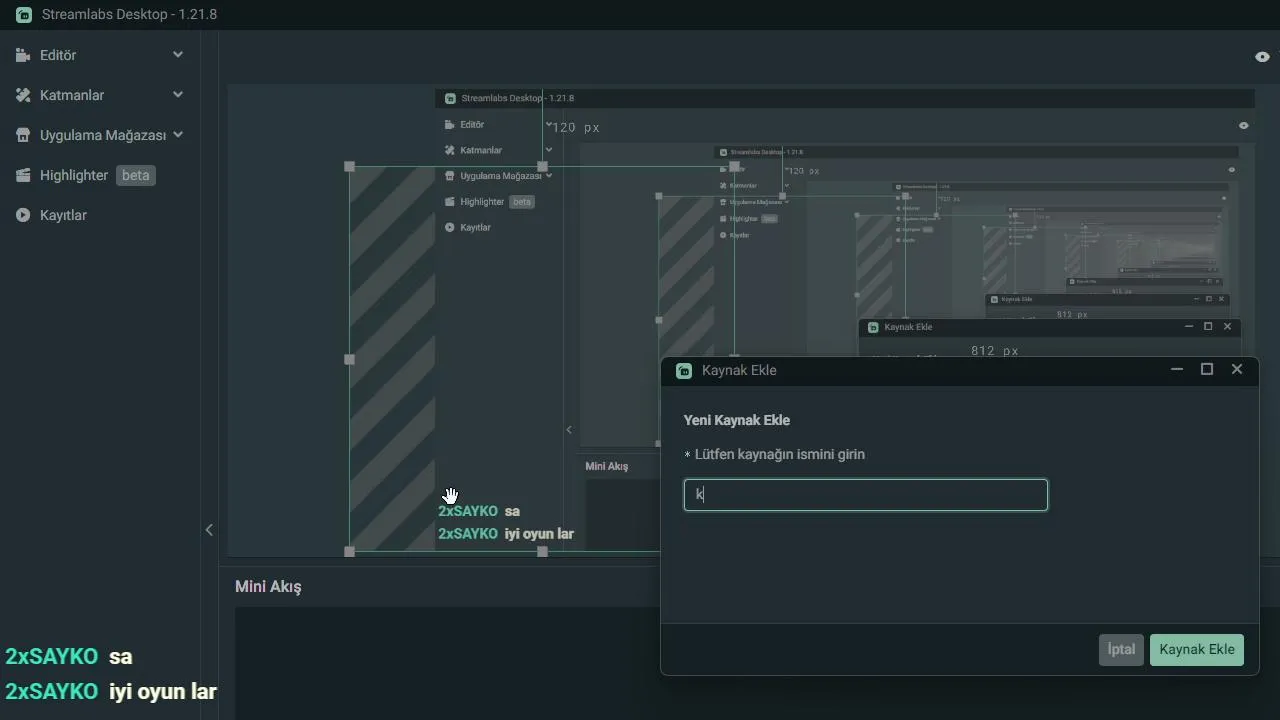The height and width of the screenshot is (720, 1280).
Task: Click the large "2xSAYKO iyi oyun lar" overlay line
Action: pyautogui.click(x=111, y=692)
